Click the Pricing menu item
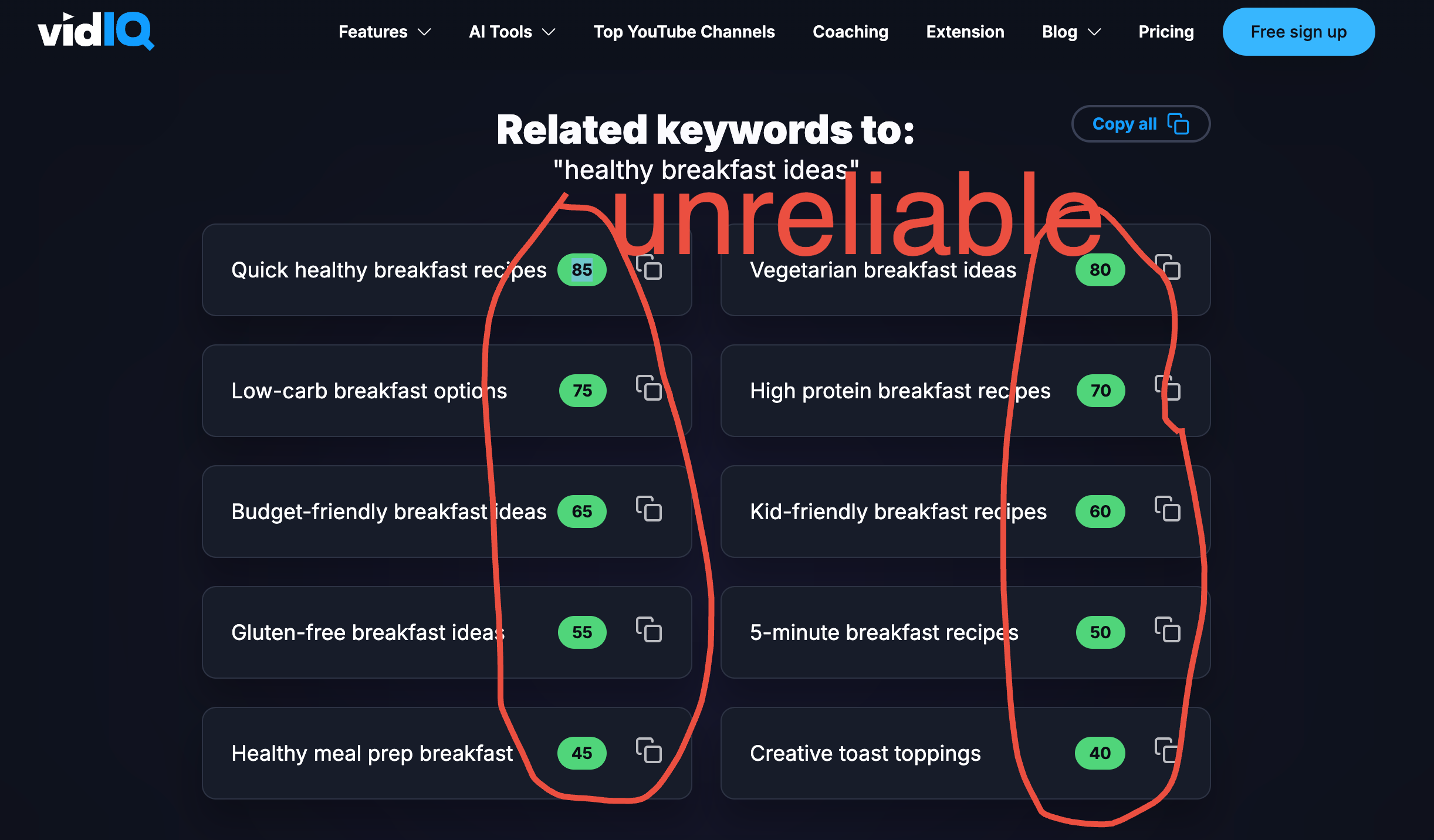1434x840 pixels. [x=1165, y=31]
